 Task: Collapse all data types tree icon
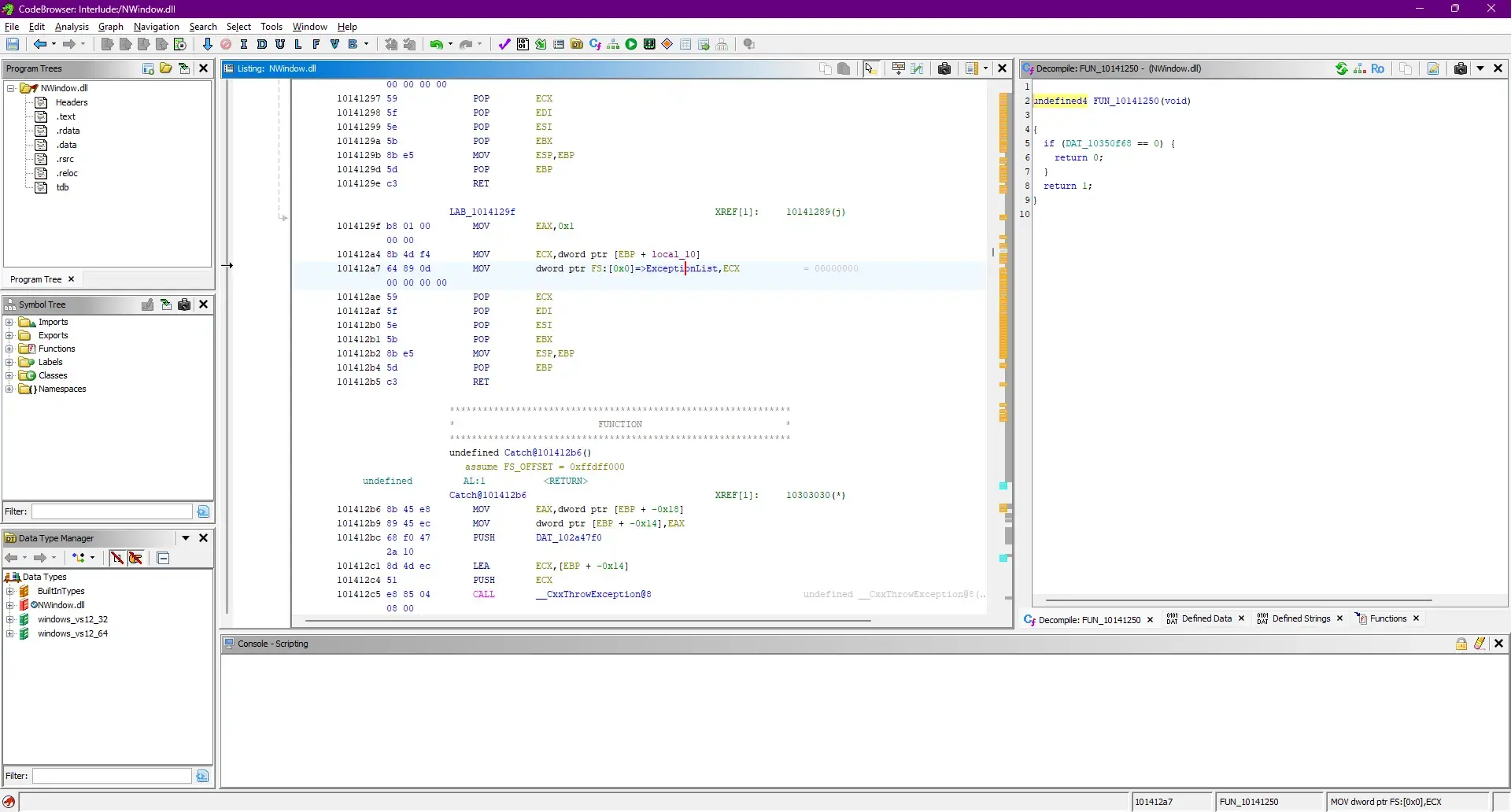pos(163,558)
